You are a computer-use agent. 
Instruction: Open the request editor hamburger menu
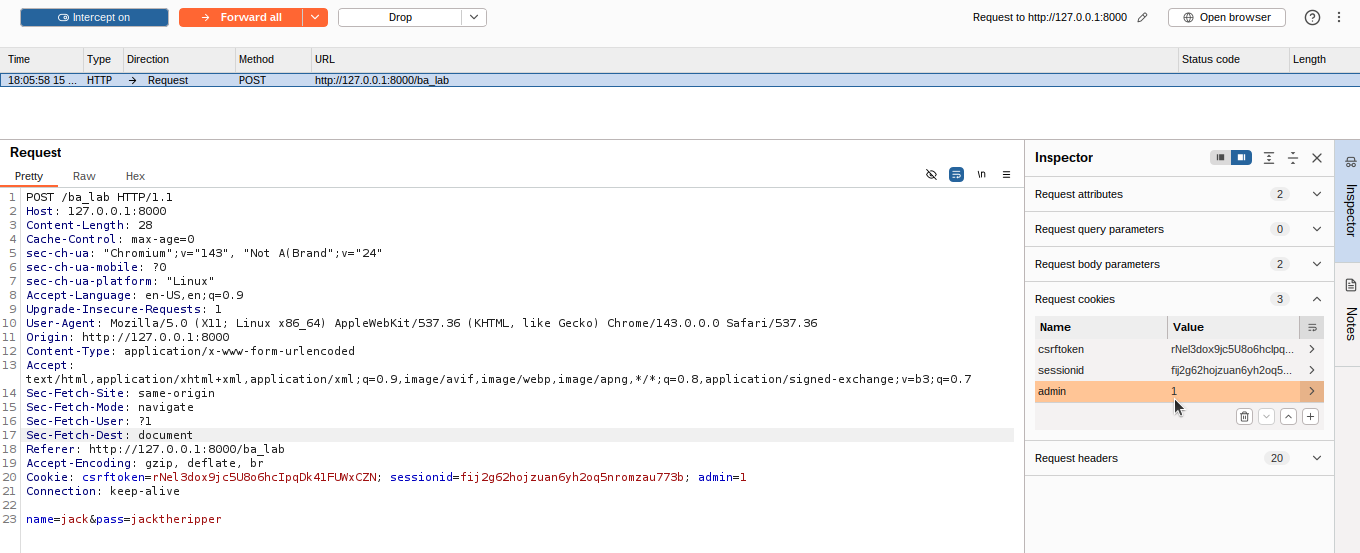1006,174
